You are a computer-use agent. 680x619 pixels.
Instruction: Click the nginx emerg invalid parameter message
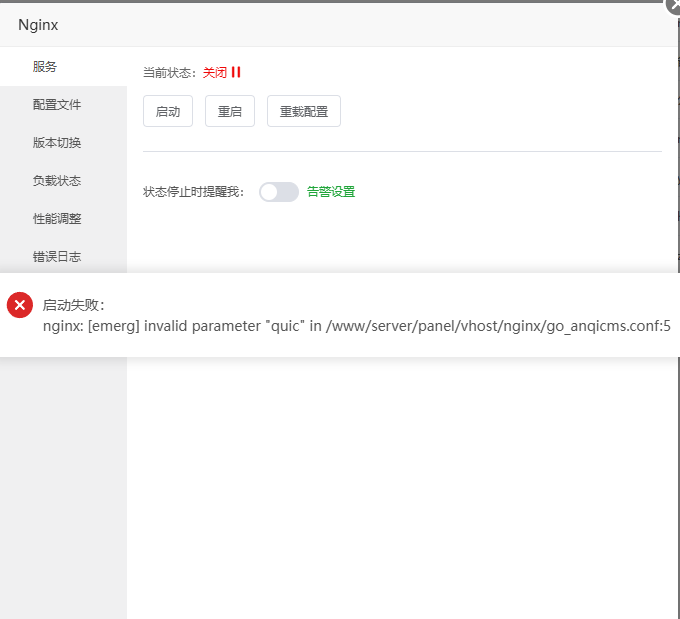(x=356, y=326)
